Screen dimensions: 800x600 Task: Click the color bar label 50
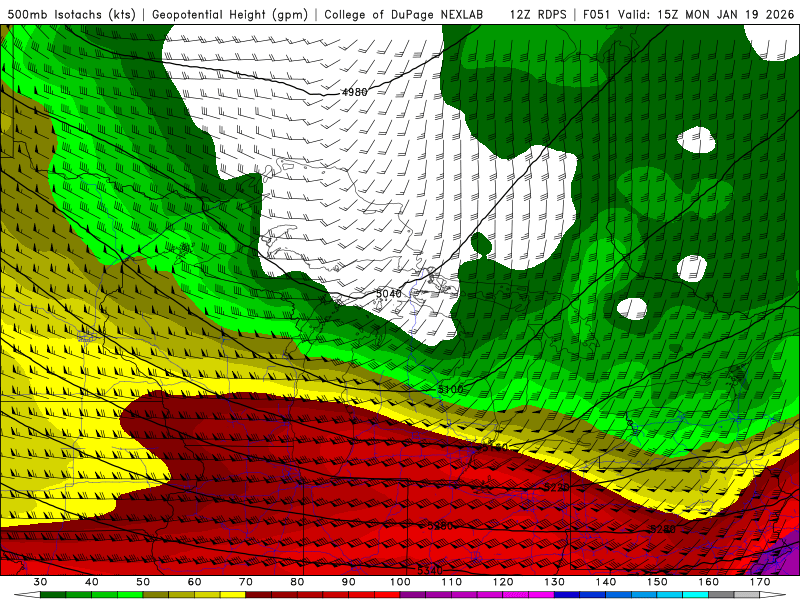pyautogui.click(x=143, y=582)
